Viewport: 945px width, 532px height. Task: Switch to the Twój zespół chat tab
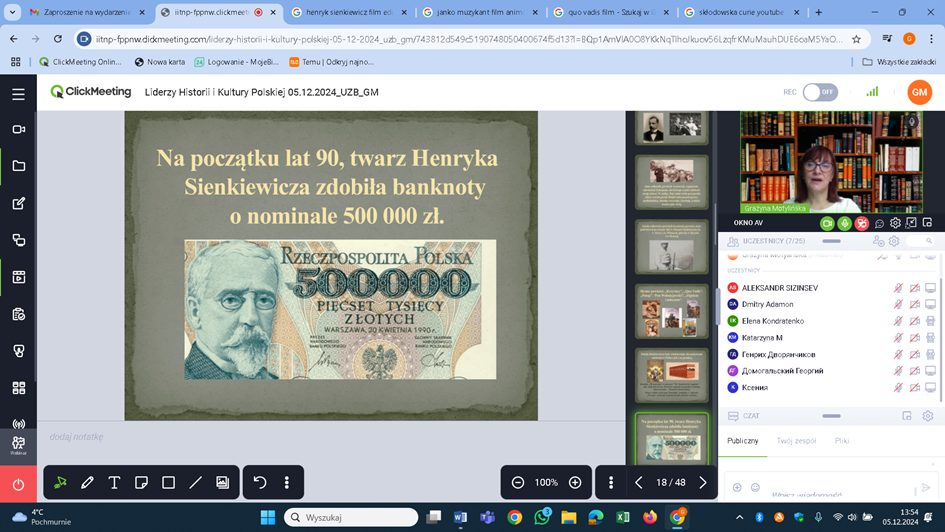click(796, 441)
